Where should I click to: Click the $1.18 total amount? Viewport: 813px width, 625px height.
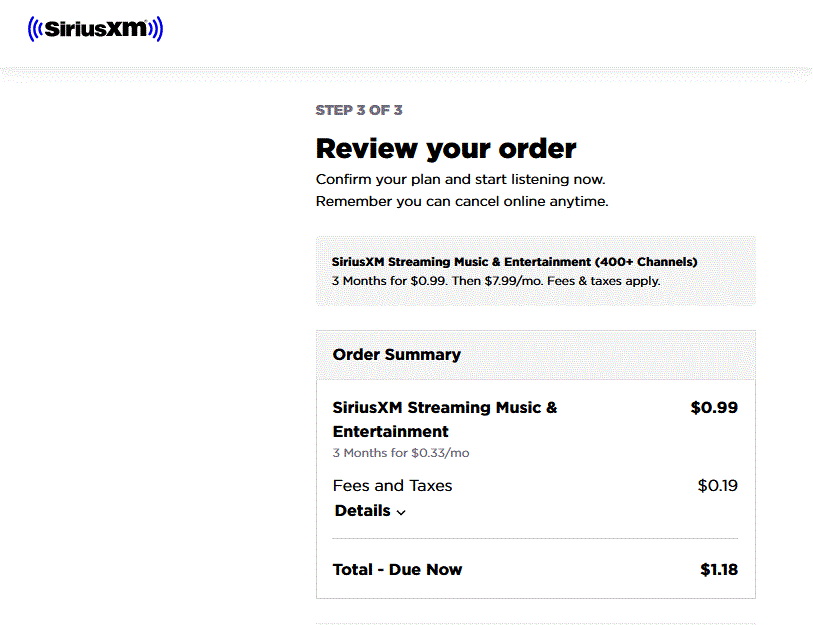[719, 570]
